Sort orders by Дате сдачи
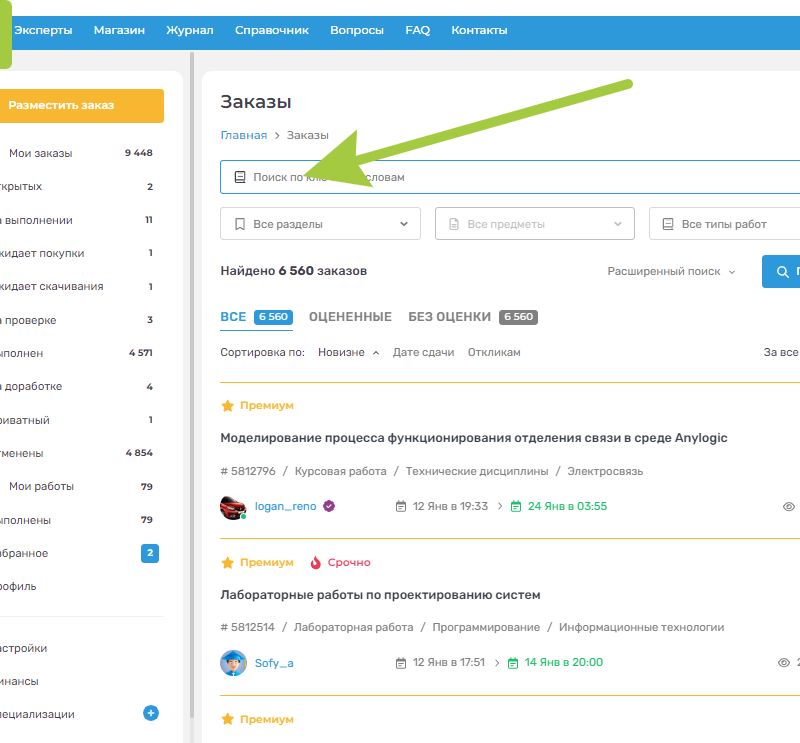The image size is (800, 743). point(423,352)
